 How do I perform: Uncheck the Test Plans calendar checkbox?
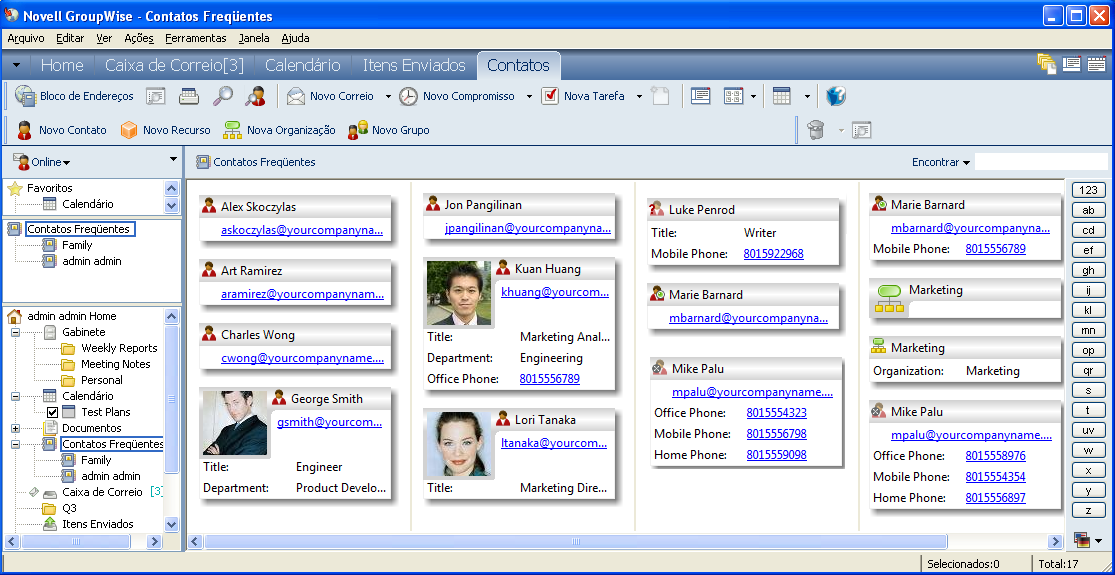click(52, 412)
